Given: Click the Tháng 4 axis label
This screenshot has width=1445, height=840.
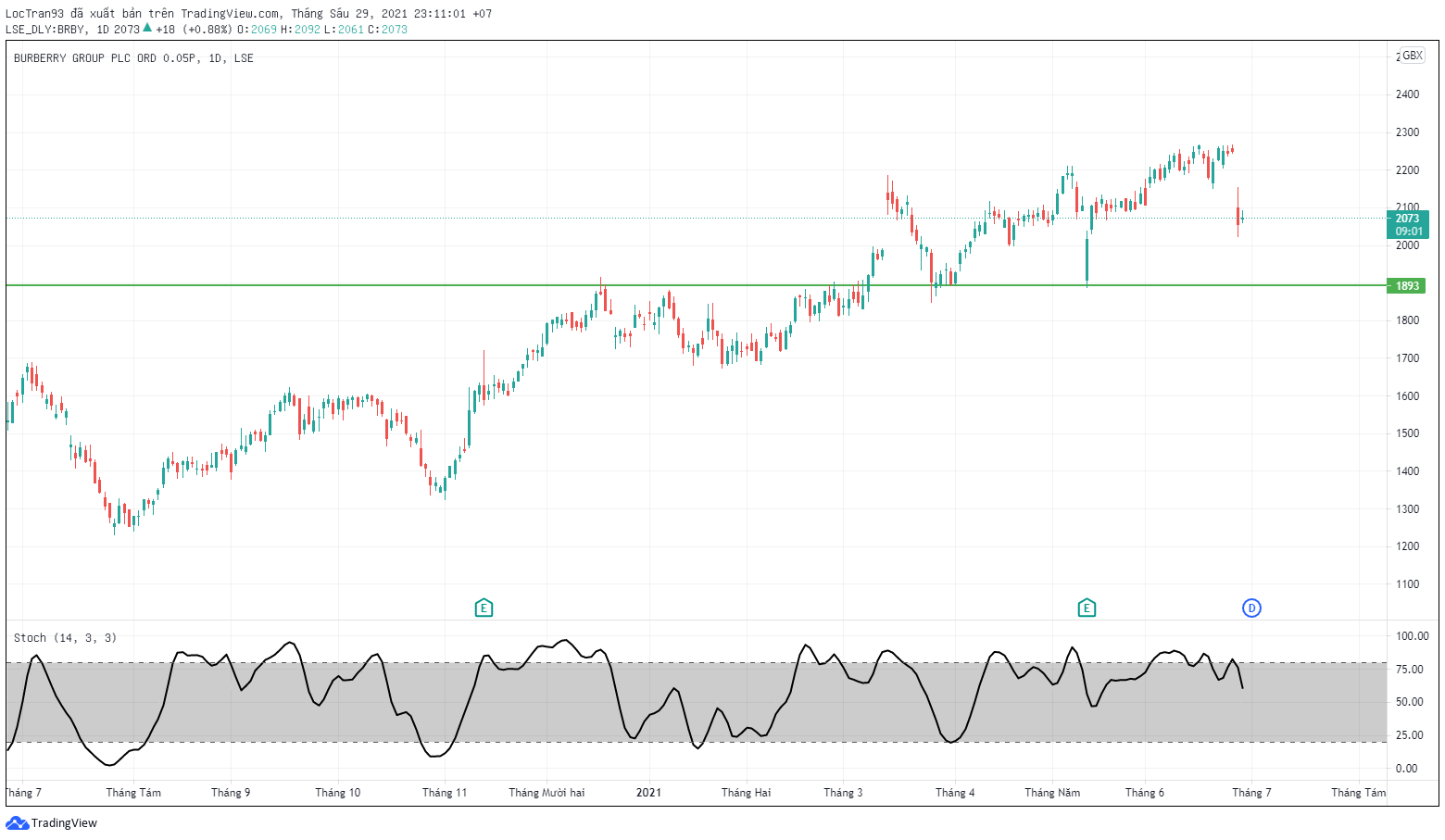Looking at the screenshot, I should click(955, 793).
